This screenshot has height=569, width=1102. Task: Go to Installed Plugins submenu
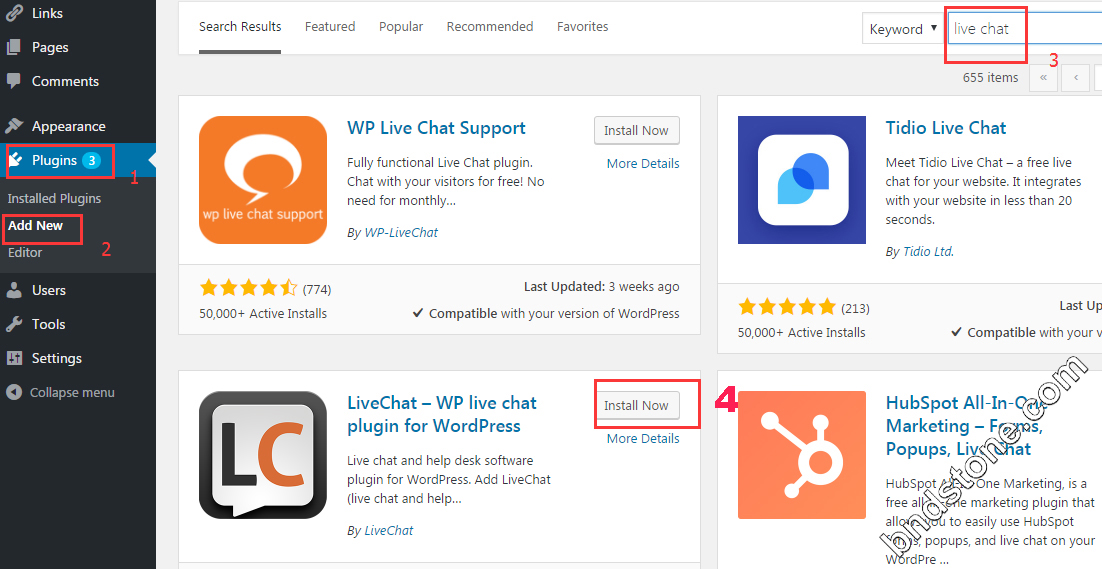pos(54,198)
